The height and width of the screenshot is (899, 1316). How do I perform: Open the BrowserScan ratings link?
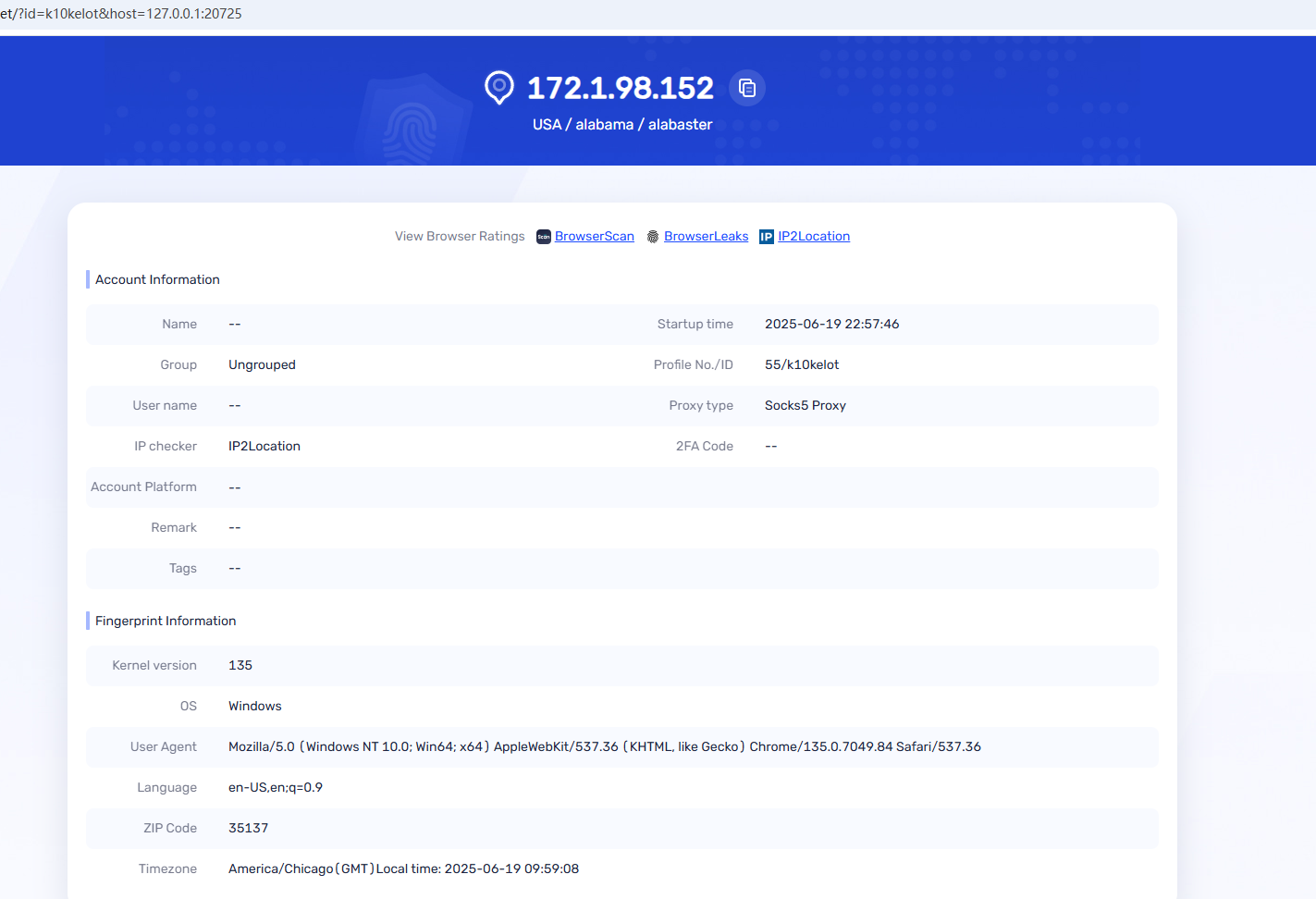595,237
